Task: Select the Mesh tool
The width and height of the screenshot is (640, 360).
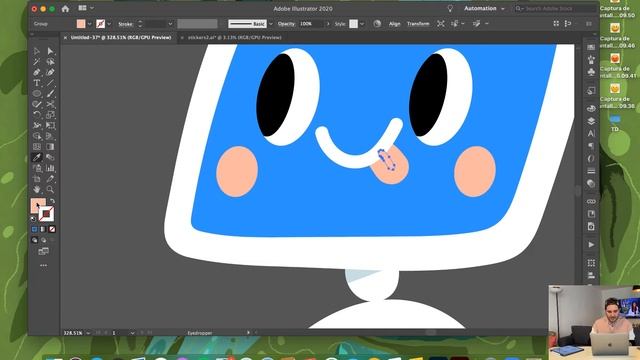Action: (37, 147)
